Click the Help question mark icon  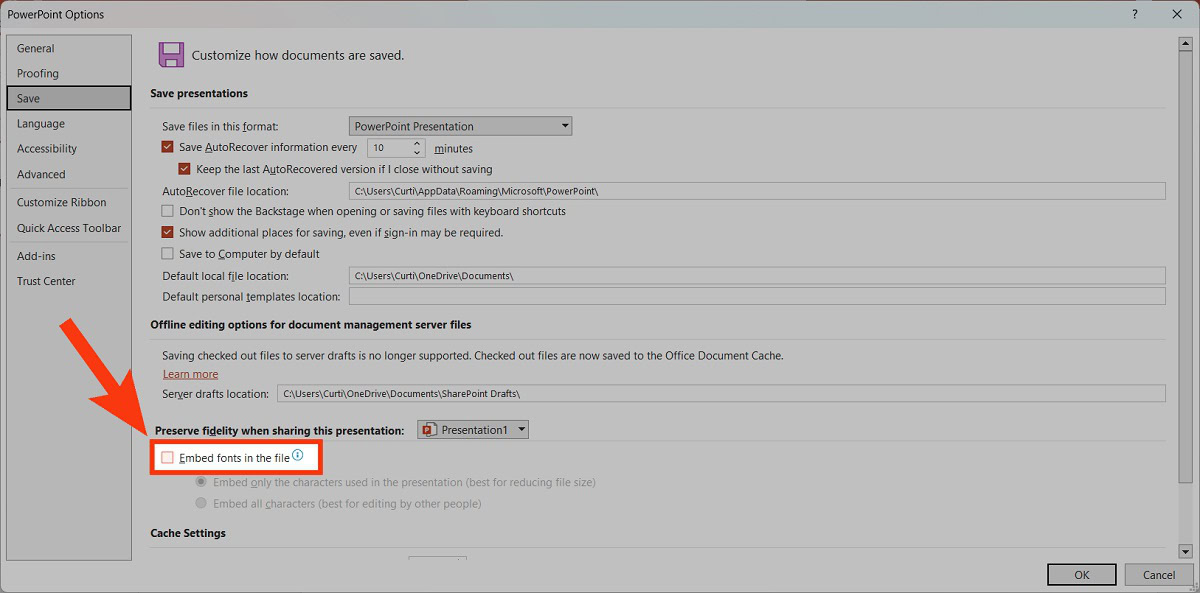pyautogui.click(x=1134, y=14)
